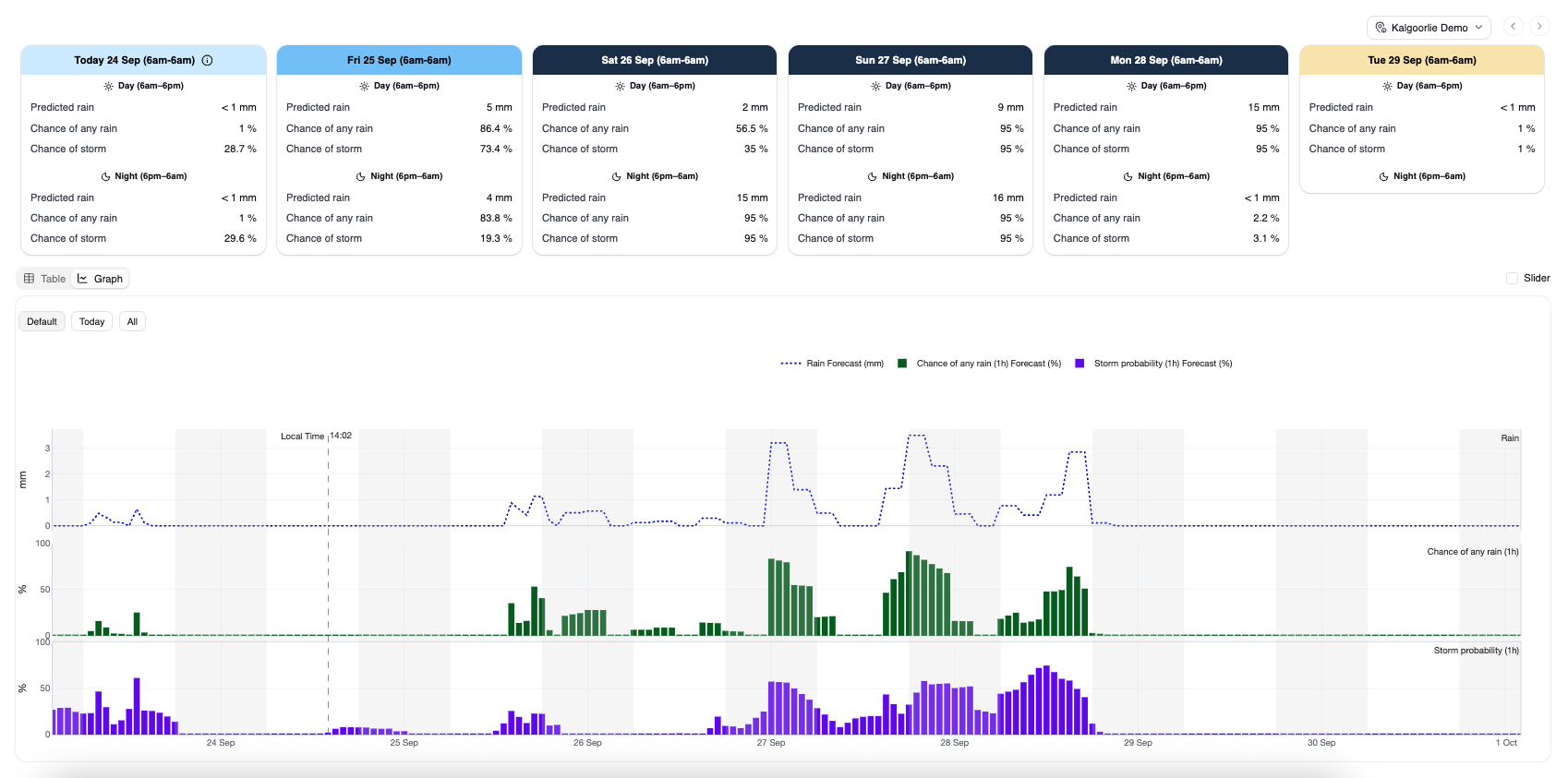Click the sun icon on Mon 28 Sep card
1568x778 pixels.
[1131, 86]
